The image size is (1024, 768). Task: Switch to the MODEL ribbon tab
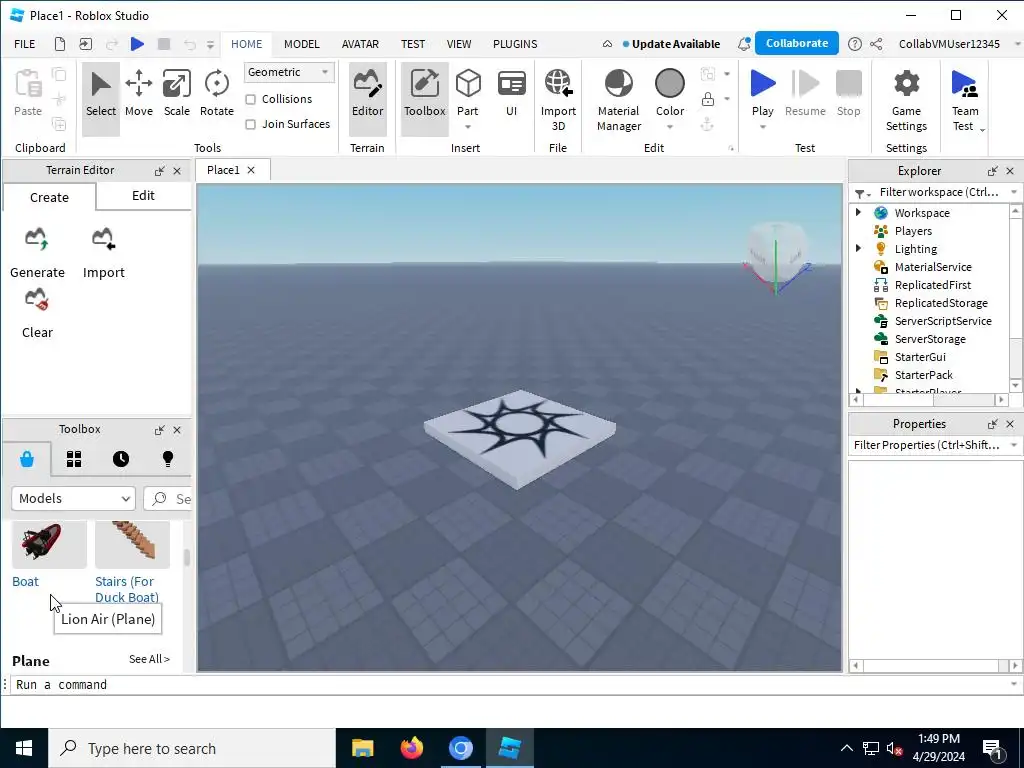click(302, 44)
